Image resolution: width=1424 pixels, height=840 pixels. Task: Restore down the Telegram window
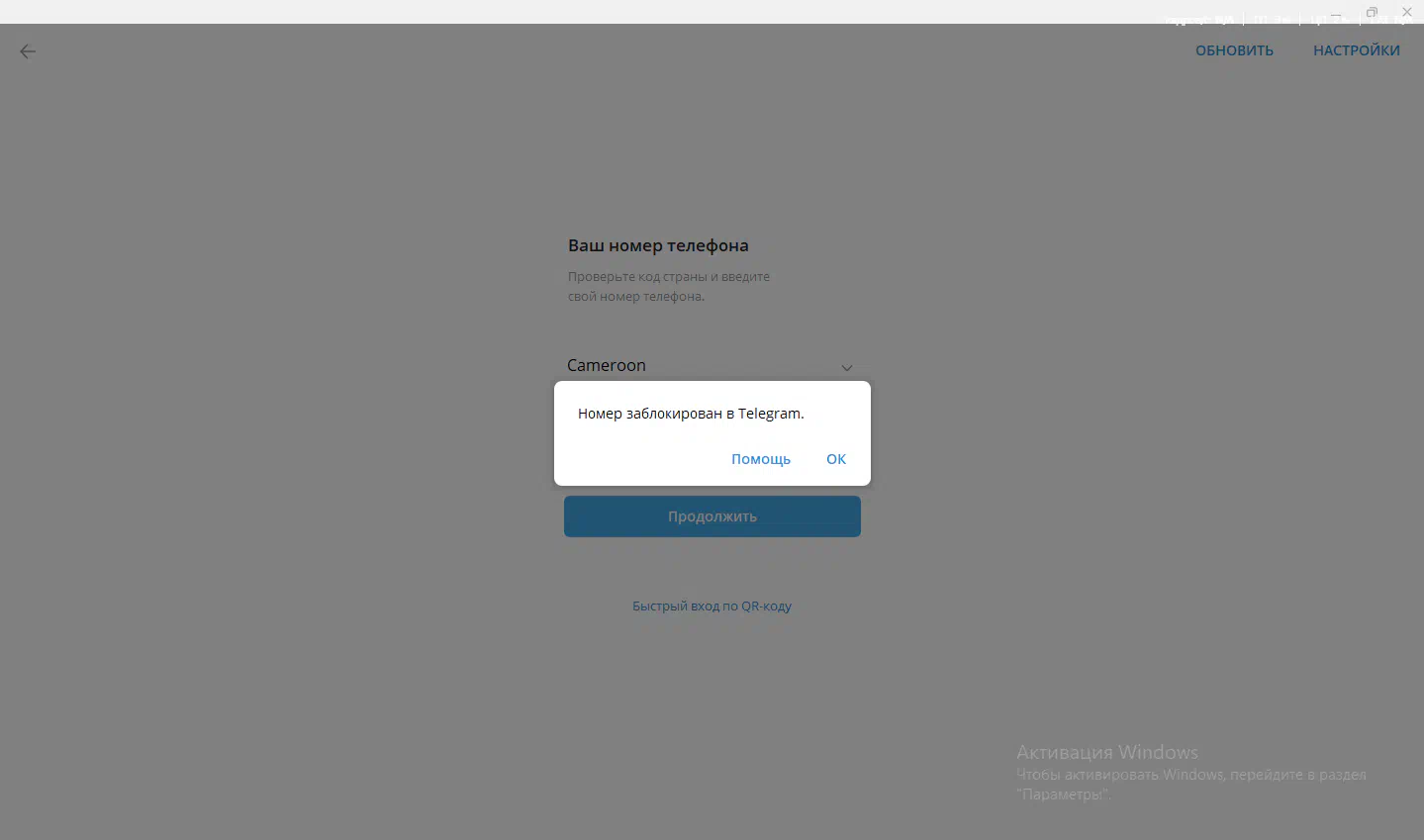coord(1372,12)
